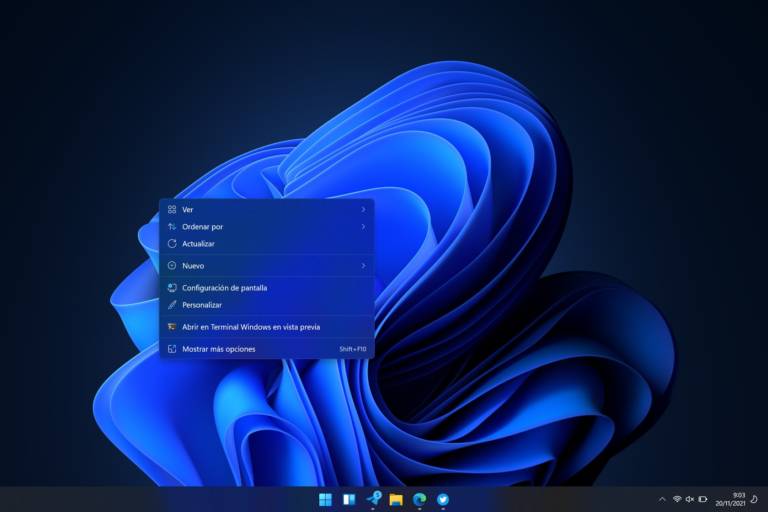Open File Explorer from taskbar
768x512 pixels.
(x=396, y=499)
